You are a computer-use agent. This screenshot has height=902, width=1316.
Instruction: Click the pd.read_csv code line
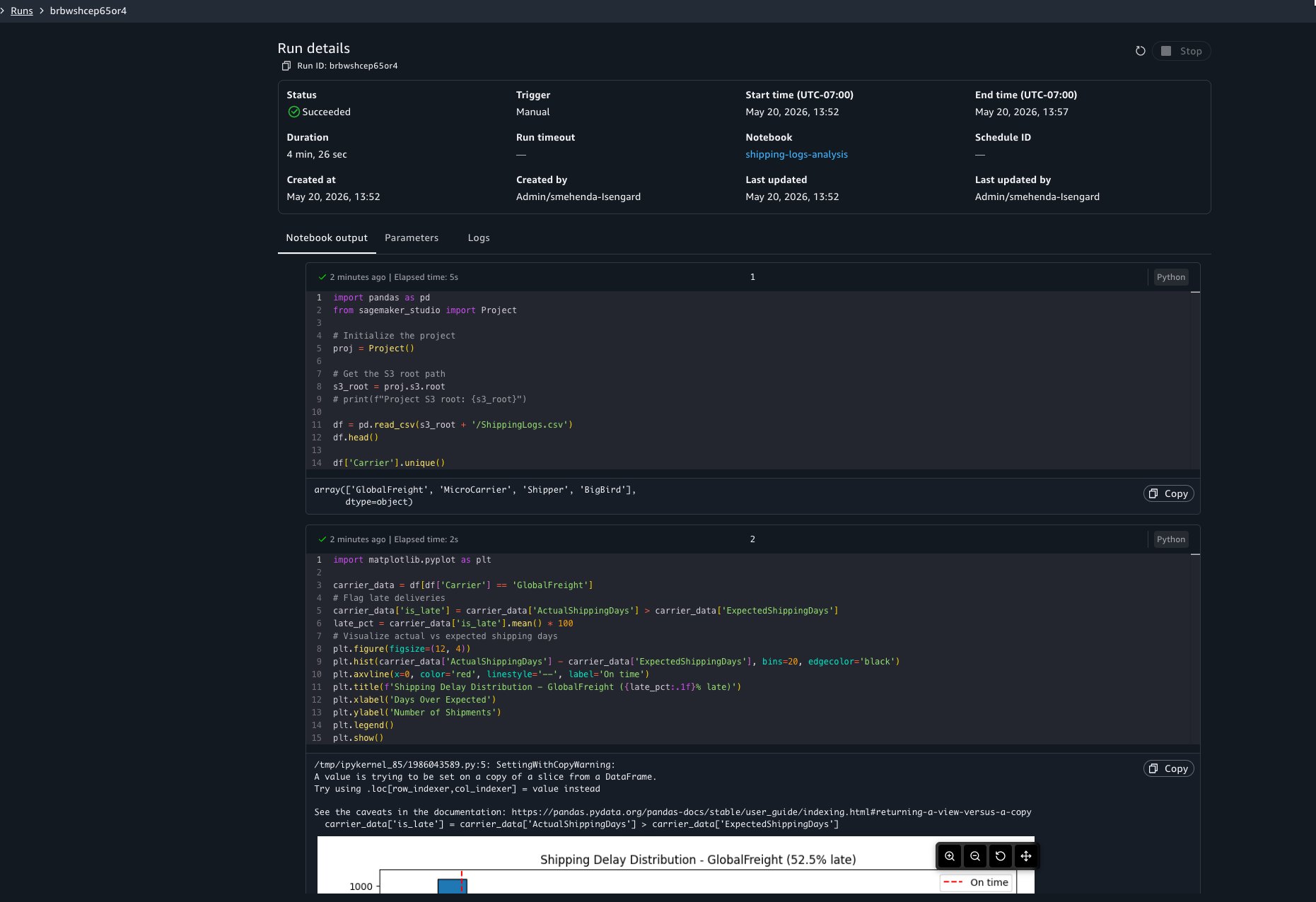pos(453,425)
